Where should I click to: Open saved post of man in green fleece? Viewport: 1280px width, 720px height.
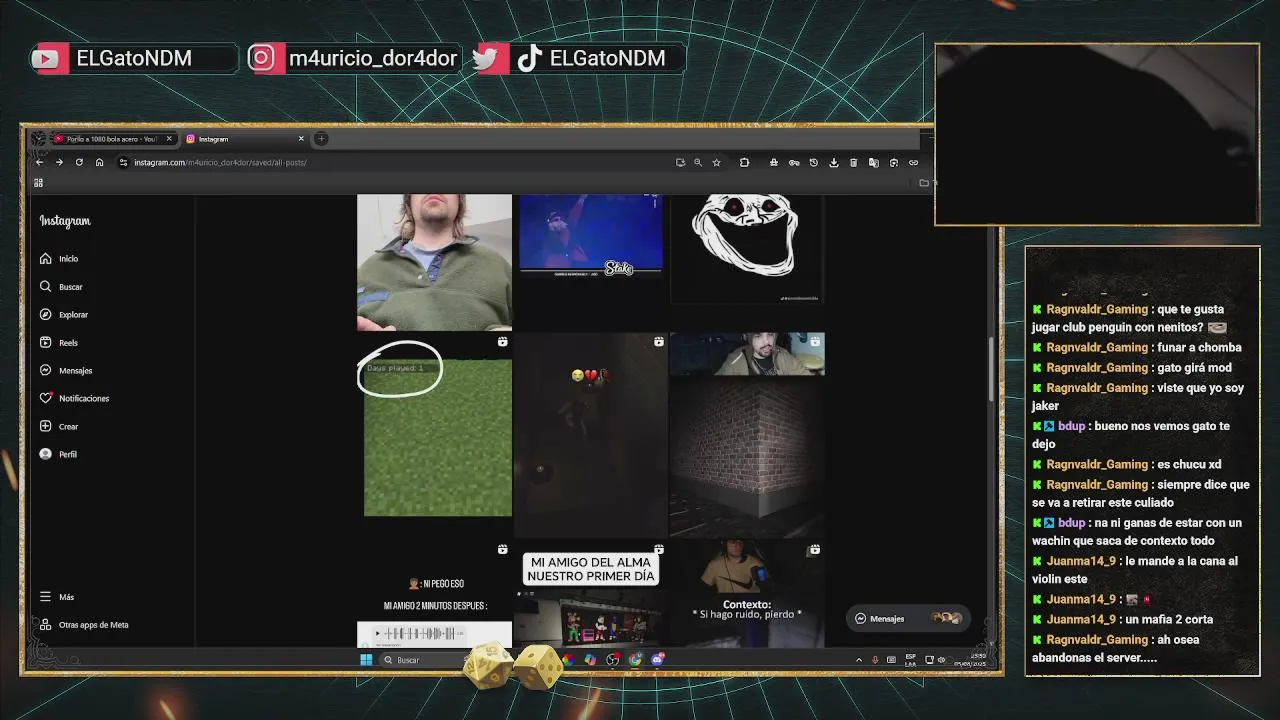coord(434,262)
